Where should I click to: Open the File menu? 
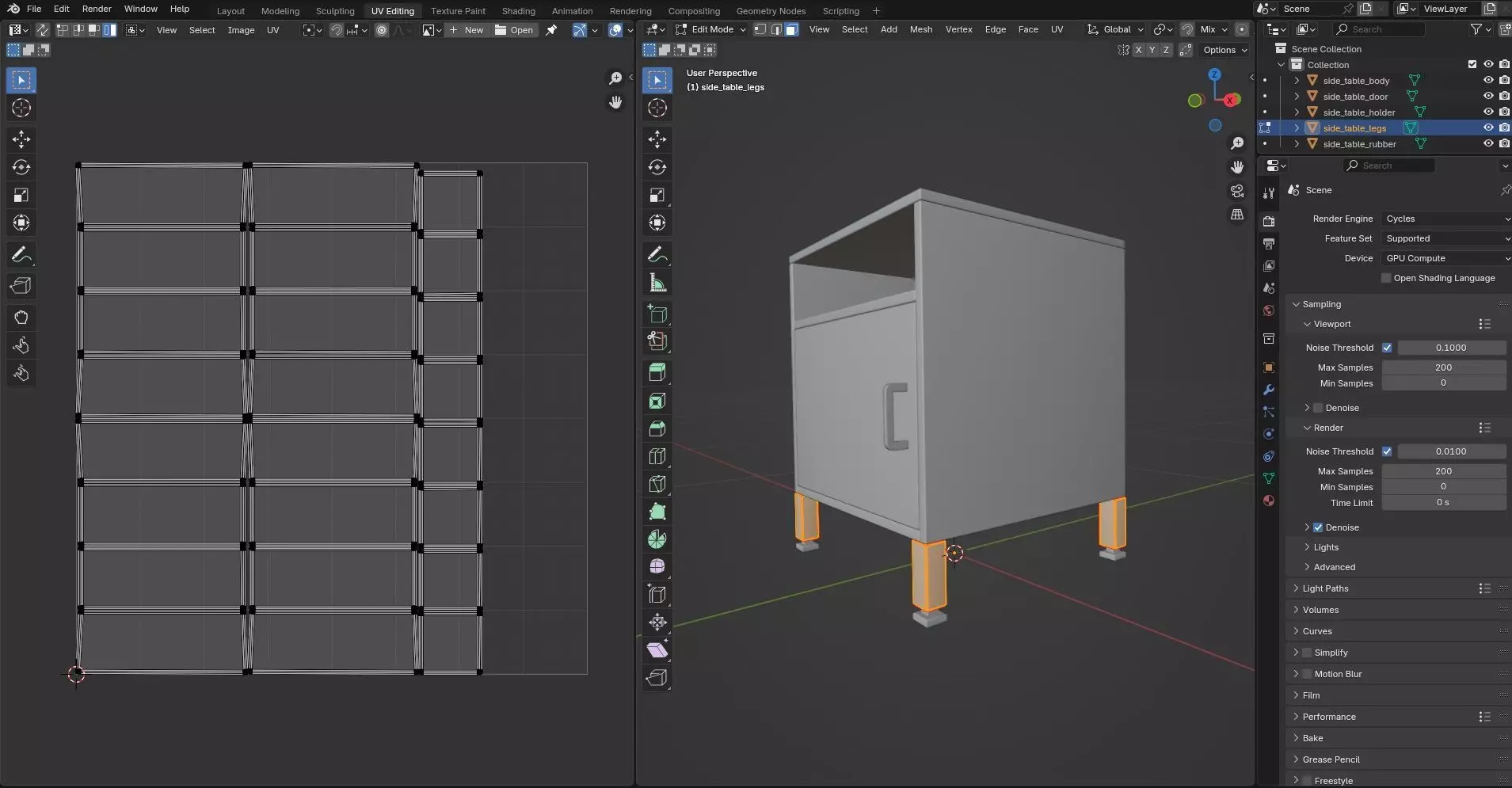pos(34,9)
